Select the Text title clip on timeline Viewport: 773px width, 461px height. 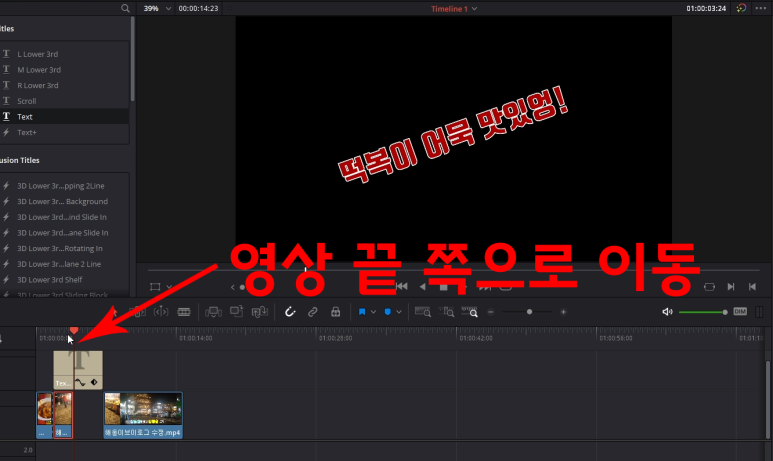coord(78,370)
